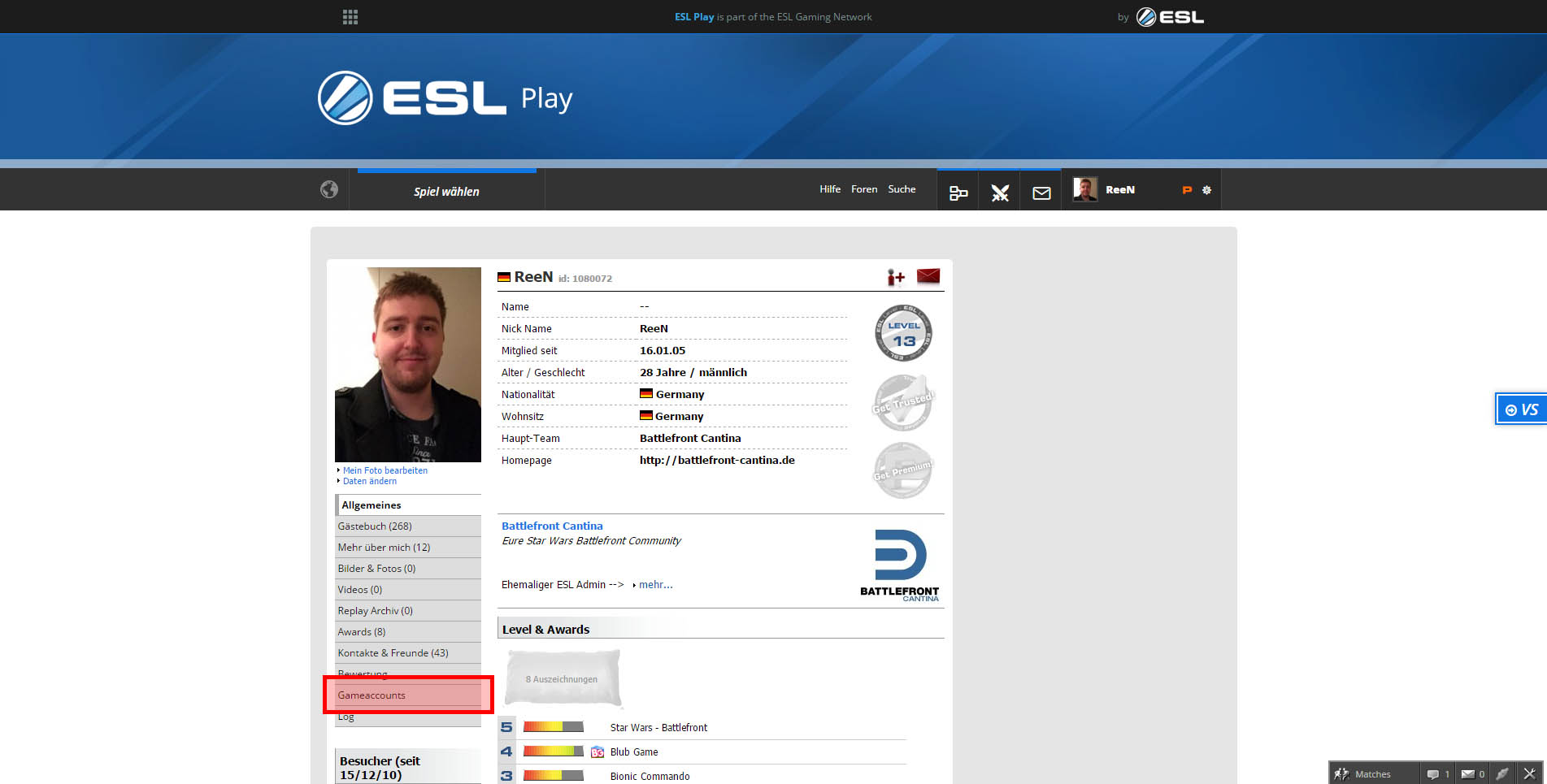Image resolution: width=1547 pixels, height=784 pixels.
Task: Click the 8 Auszeichnungen awards pillow
Action: [562, 678]
